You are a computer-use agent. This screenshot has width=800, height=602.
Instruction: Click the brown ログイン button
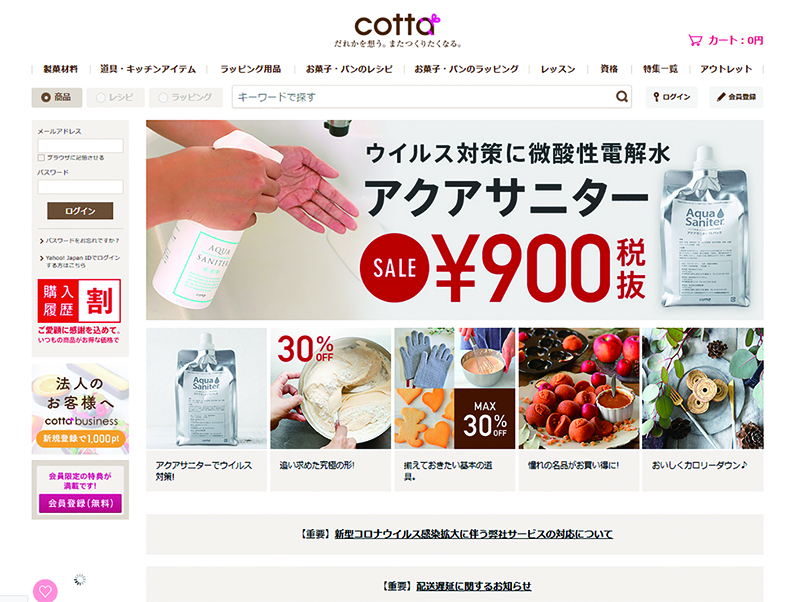coord(80,211)
